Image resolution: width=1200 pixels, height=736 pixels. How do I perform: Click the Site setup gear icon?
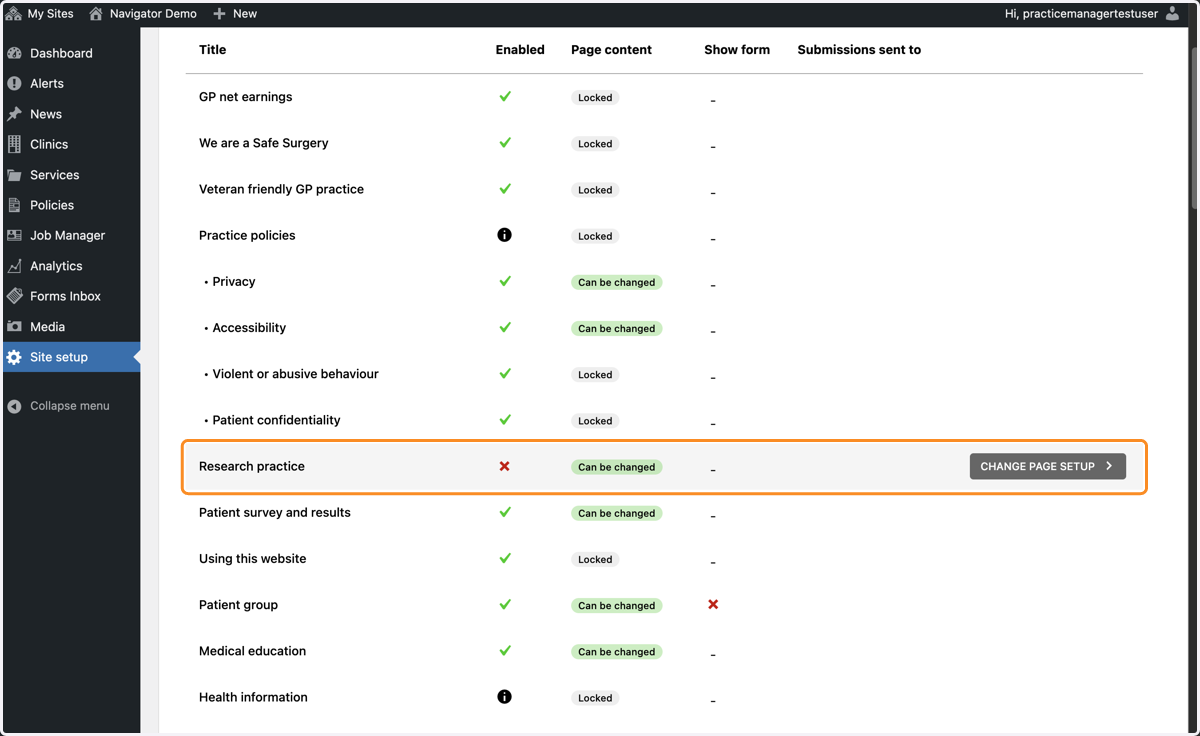(x=14, y=357)
